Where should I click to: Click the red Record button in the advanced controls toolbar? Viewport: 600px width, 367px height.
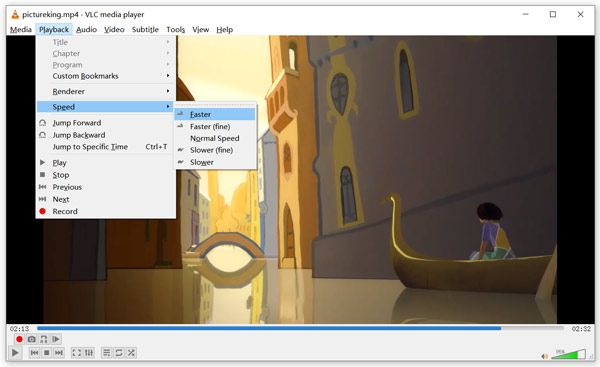point(19,339)
